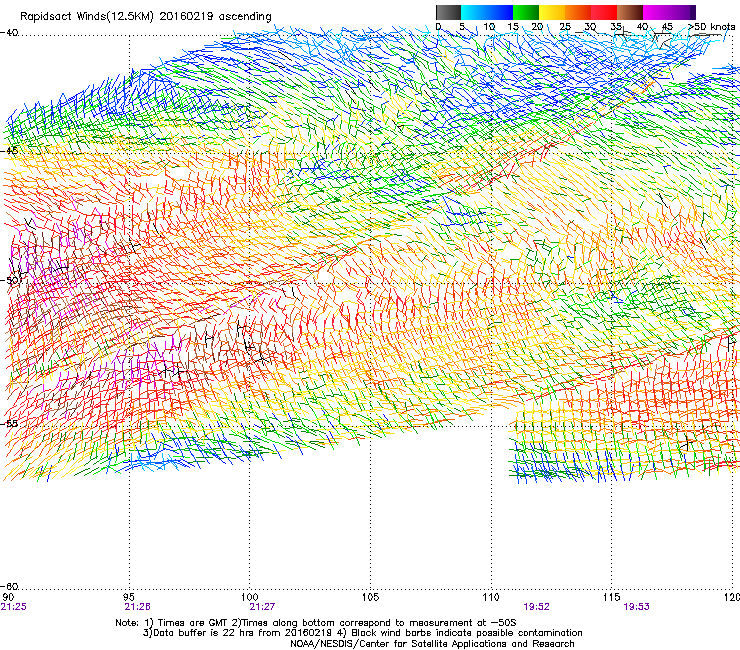Click the legend value '30' under the color bar
740x650 pixels.
pyautogui.click(x=590, y=27)
